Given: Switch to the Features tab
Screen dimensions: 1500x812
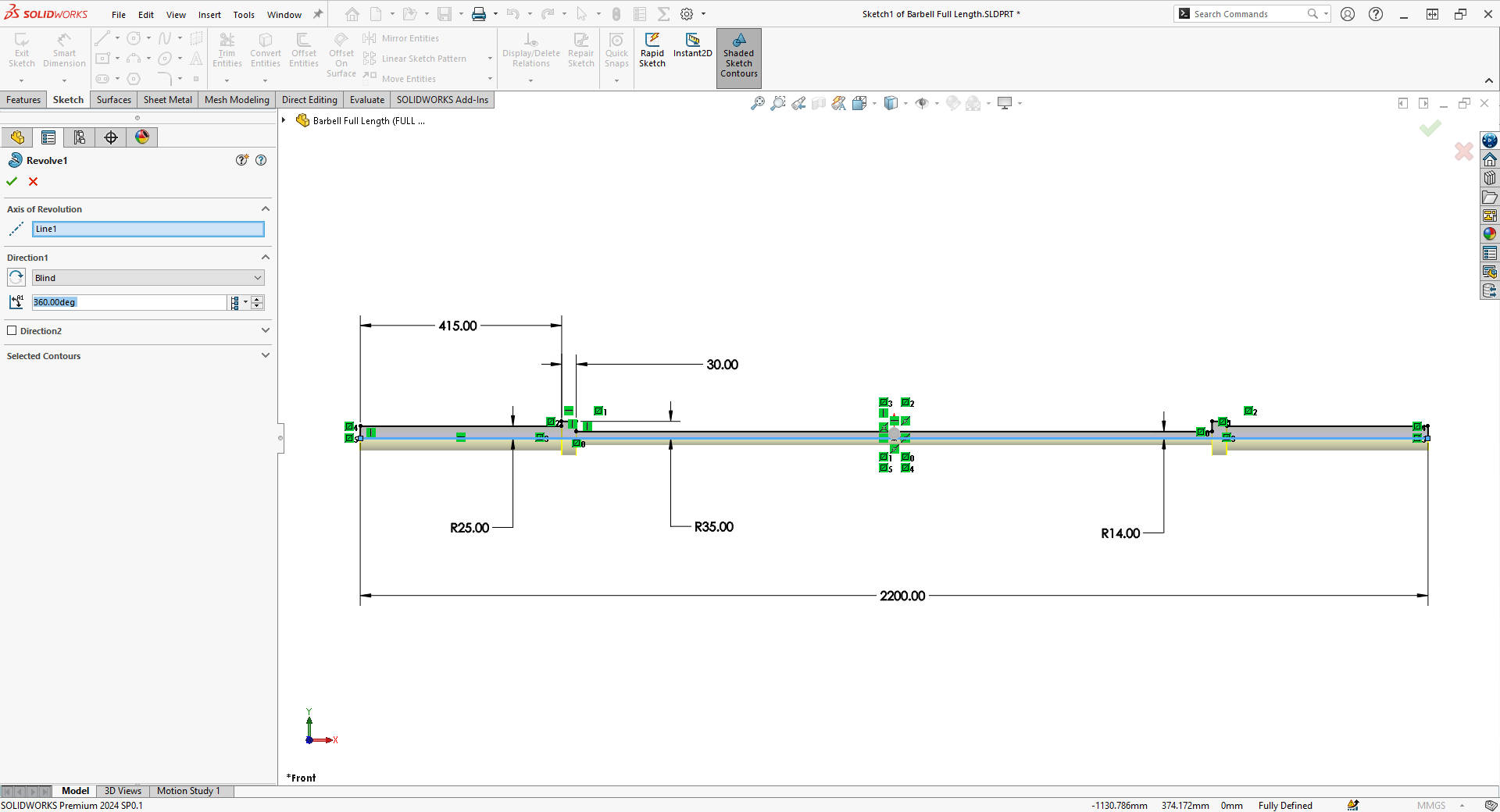Looking at the screenshot, I should [23, 100].
